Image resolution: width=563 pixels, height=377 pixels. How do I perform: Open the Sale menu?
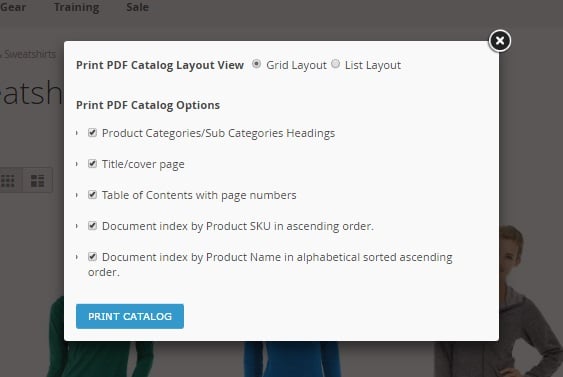pyautogui.click(x=137, y=7)
